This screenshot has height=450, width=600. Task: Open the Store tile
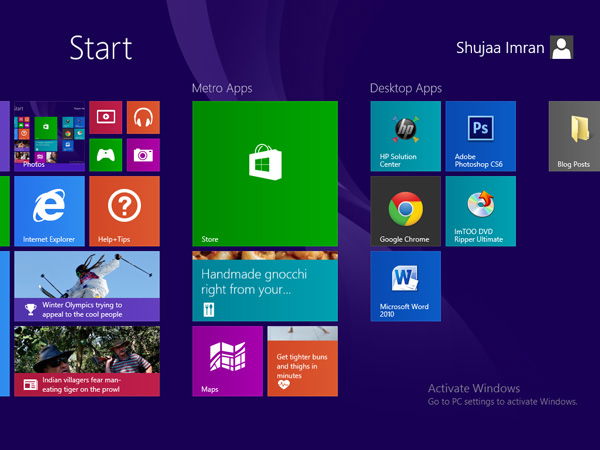pos(265,173)
